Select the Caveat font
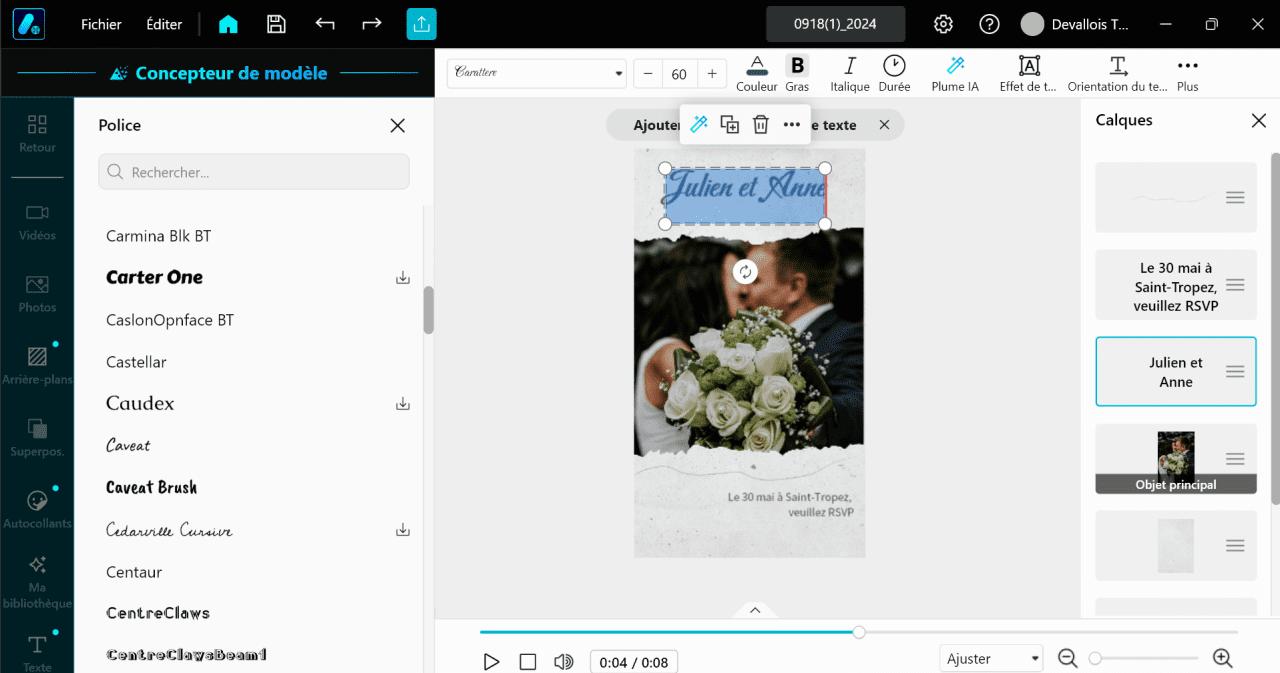Image resolution: width=1280 pixels, height=673 pixels. point(128,445)
